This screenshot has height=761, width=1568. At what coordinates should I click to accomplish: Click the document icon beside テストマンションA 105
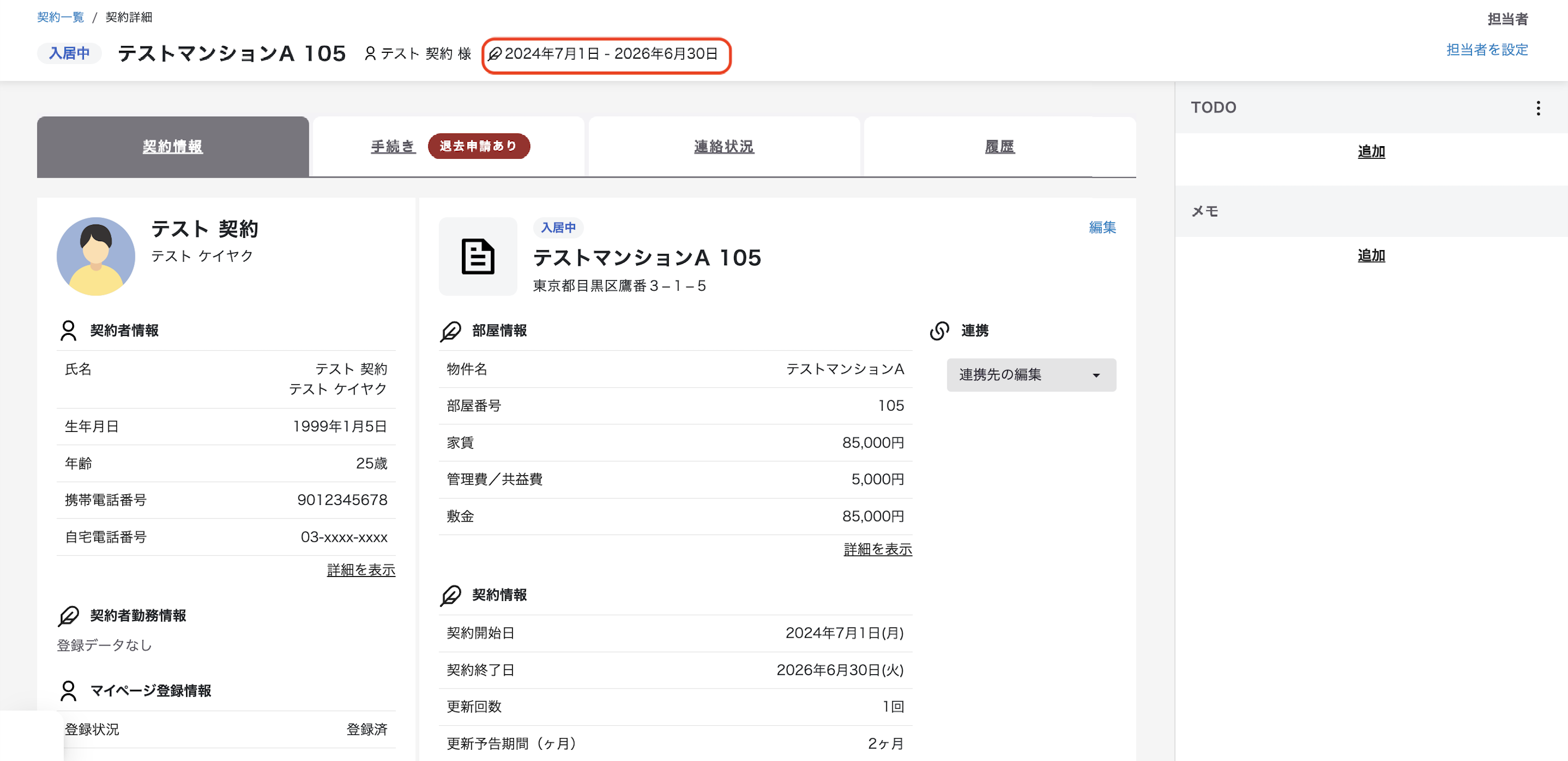point(478,257)
